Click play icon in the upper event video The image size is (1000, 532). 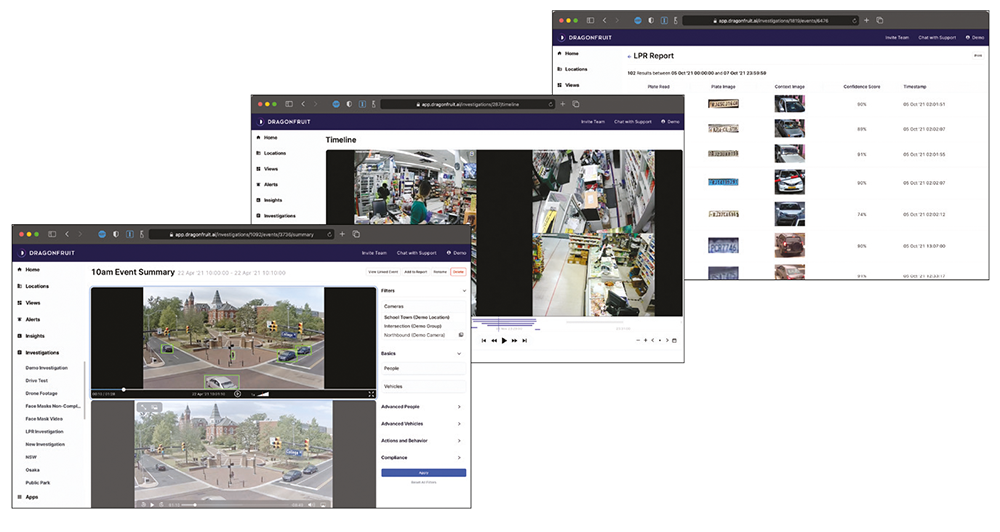click(237, 394)
